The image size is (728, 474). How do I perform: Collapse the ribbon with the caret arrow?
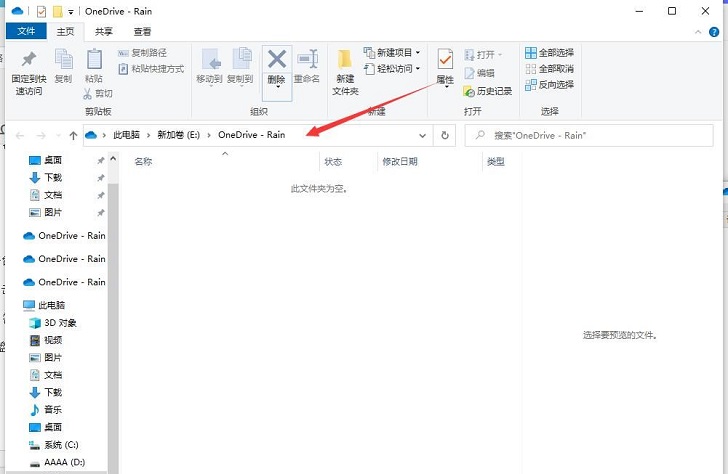(x=698, y=32)
